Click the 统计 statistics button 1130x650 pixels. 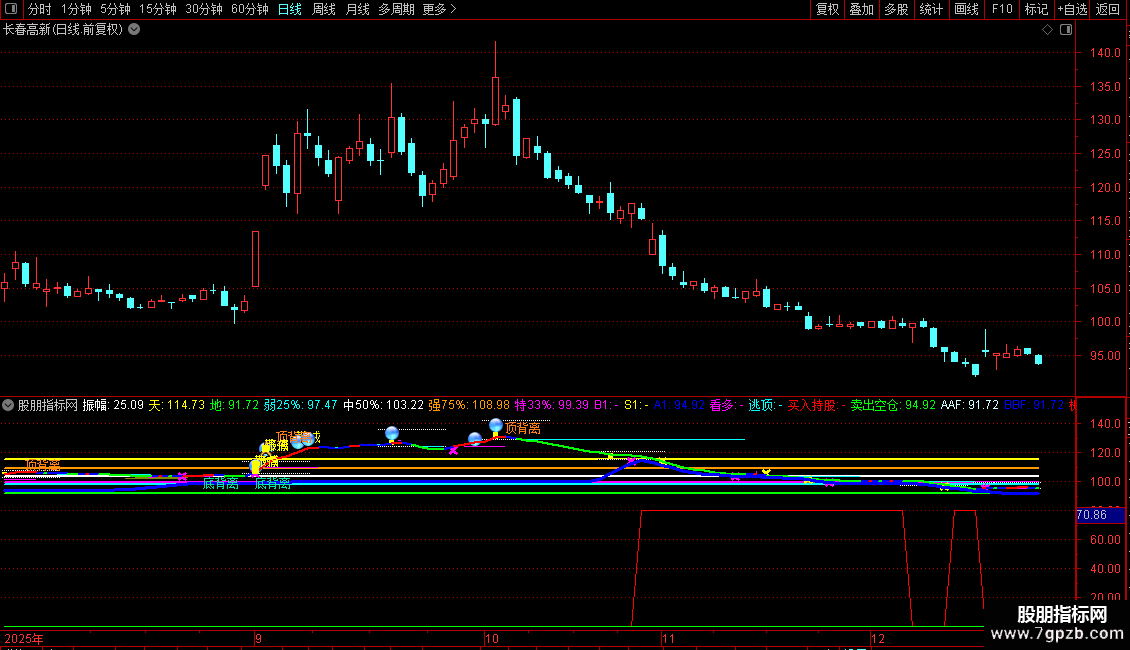tap(931, 10)
